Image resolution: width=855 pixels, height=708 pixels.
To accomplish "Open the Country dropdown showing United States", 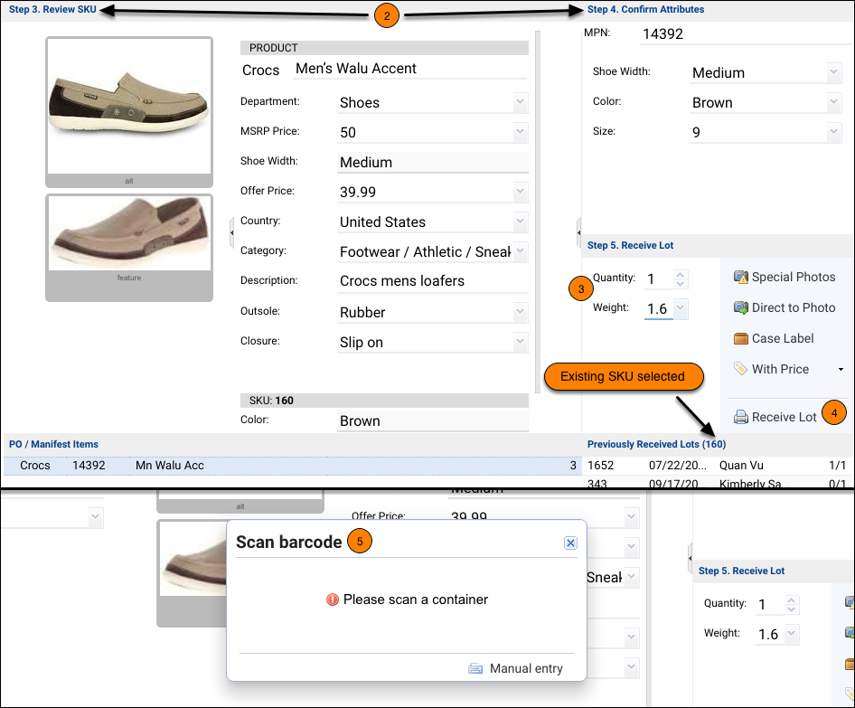I will point(520,221).
